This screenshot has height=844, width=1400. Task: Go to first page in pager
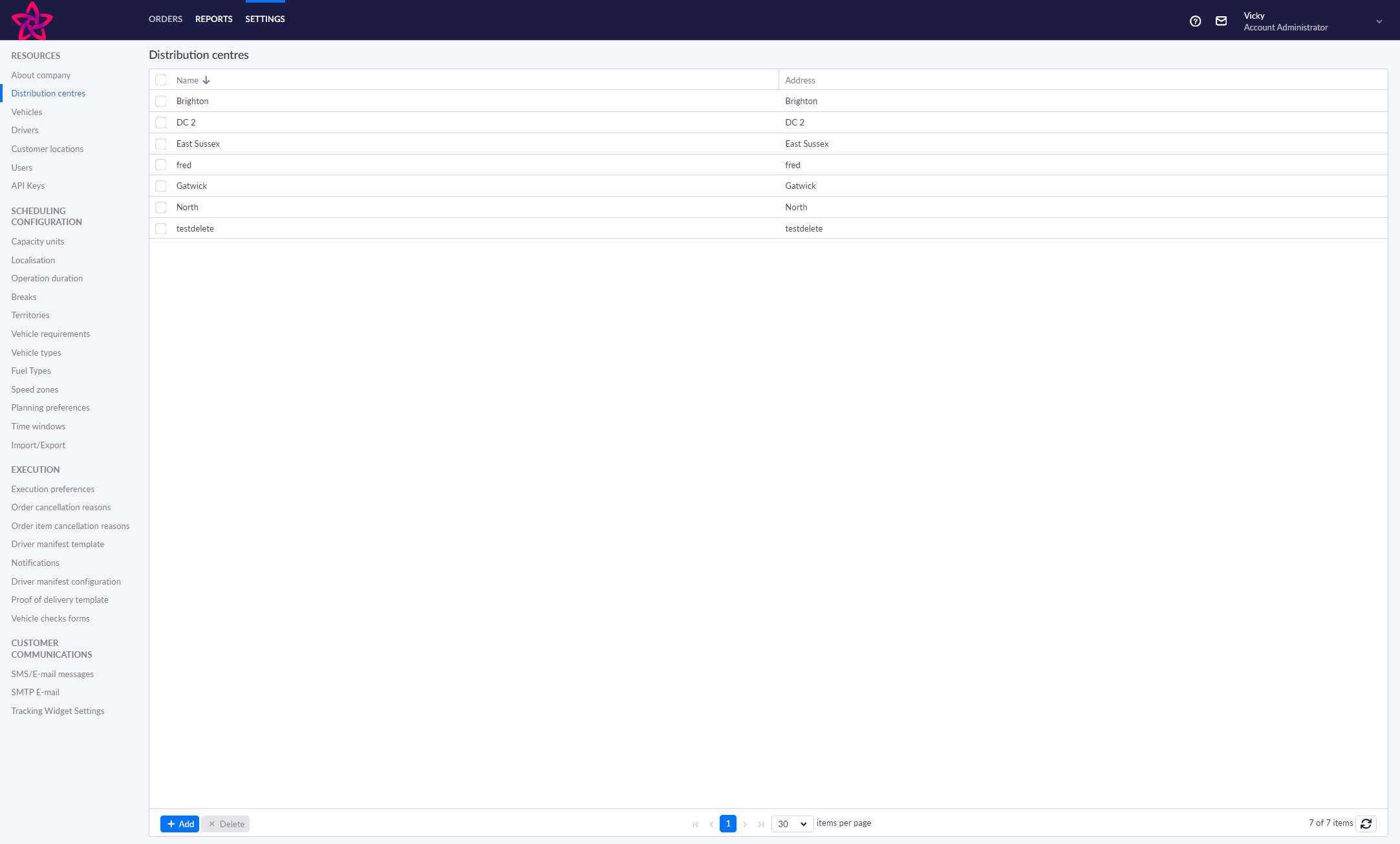695,824
